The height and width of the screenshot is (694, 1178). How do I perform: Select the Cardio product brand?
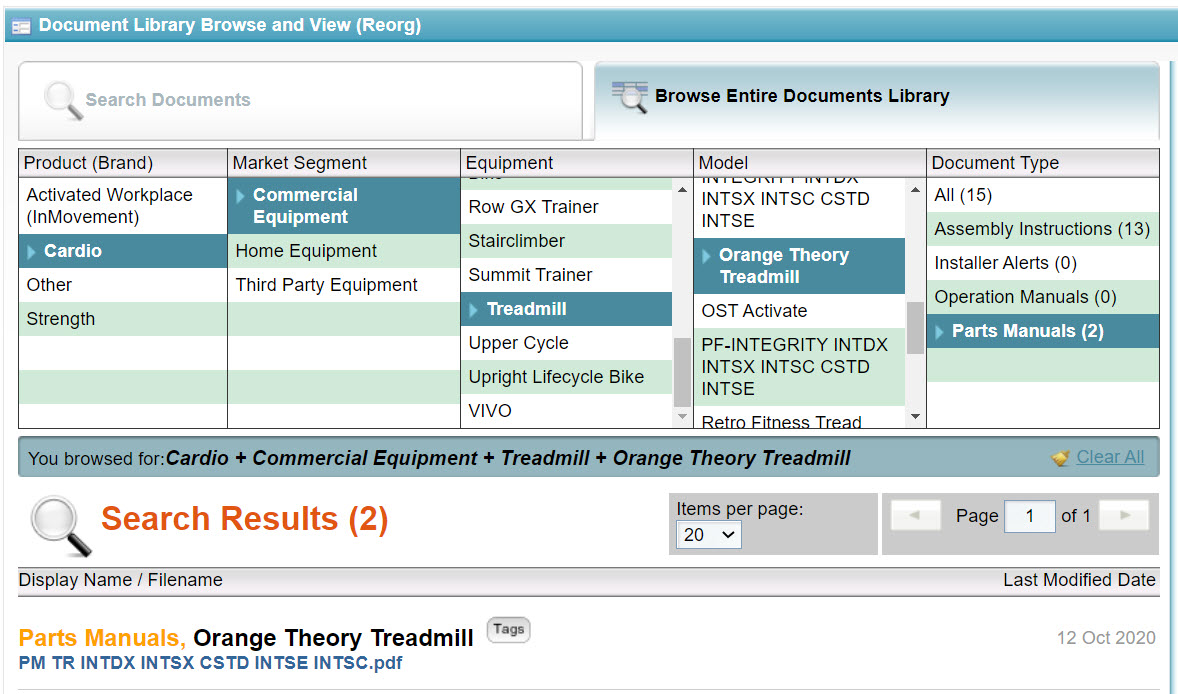click(x=123, y=251)
